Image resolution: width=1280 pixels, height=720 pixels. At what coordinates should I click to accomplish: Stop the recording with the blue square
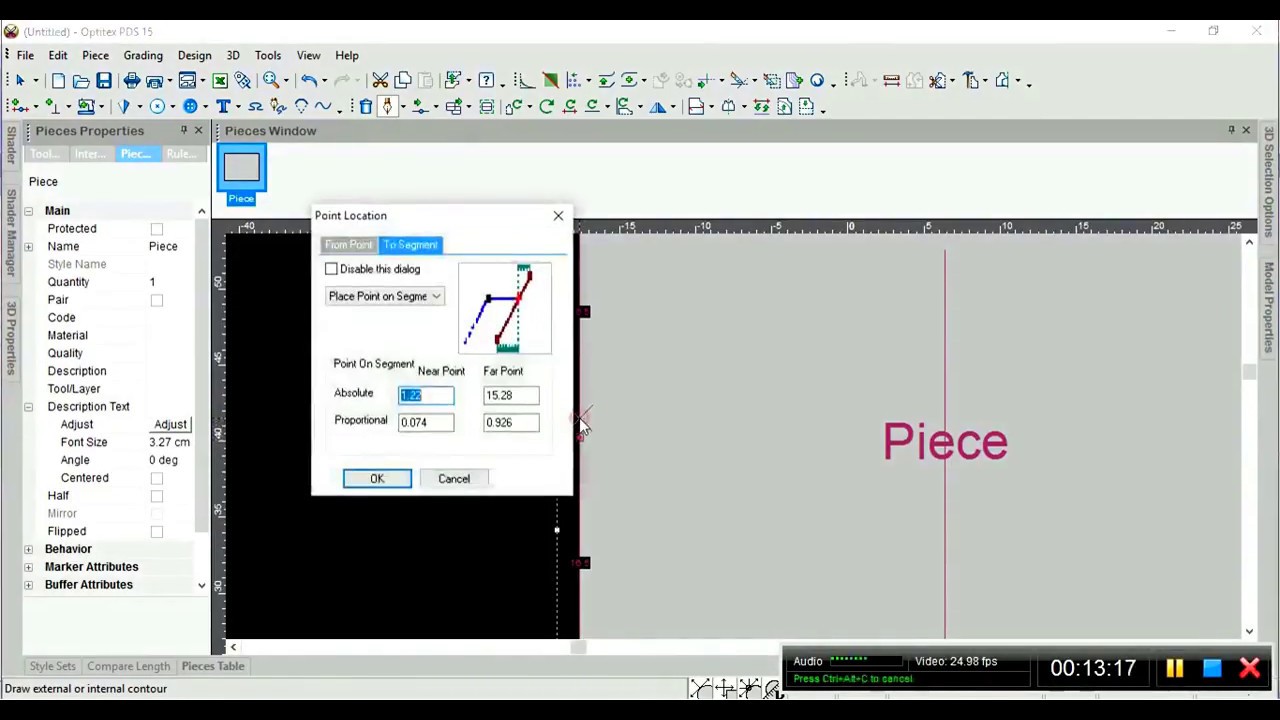1212,668
